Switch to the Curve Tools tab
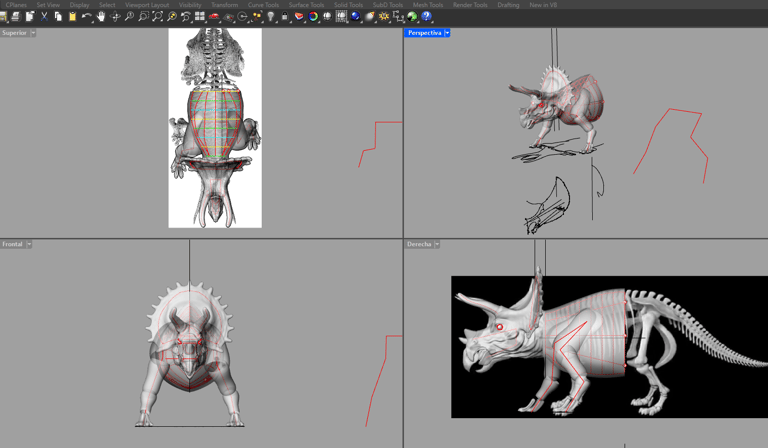 point(263,5)
